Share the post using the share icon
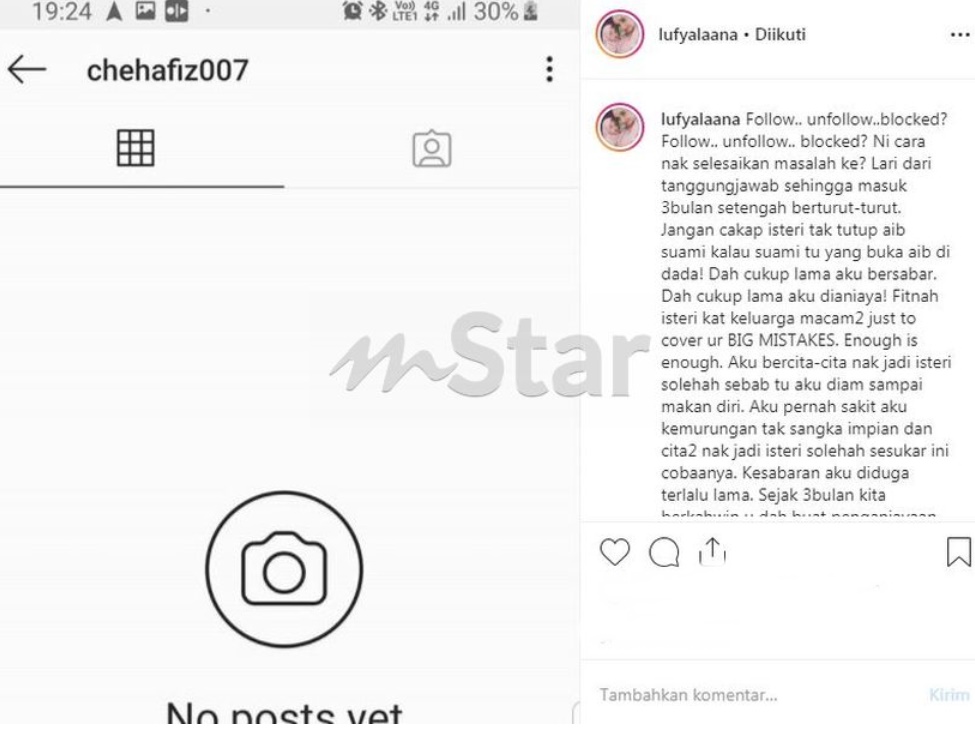 [712, 551]
